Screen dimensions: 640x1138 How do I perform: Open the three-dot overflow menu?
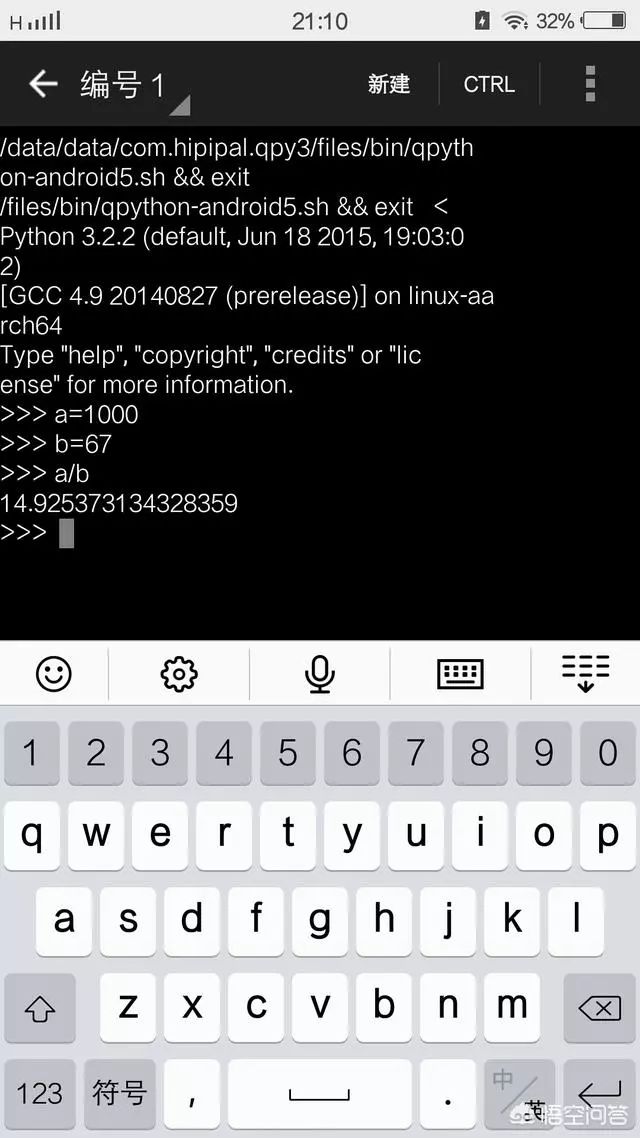pos(590,84)
